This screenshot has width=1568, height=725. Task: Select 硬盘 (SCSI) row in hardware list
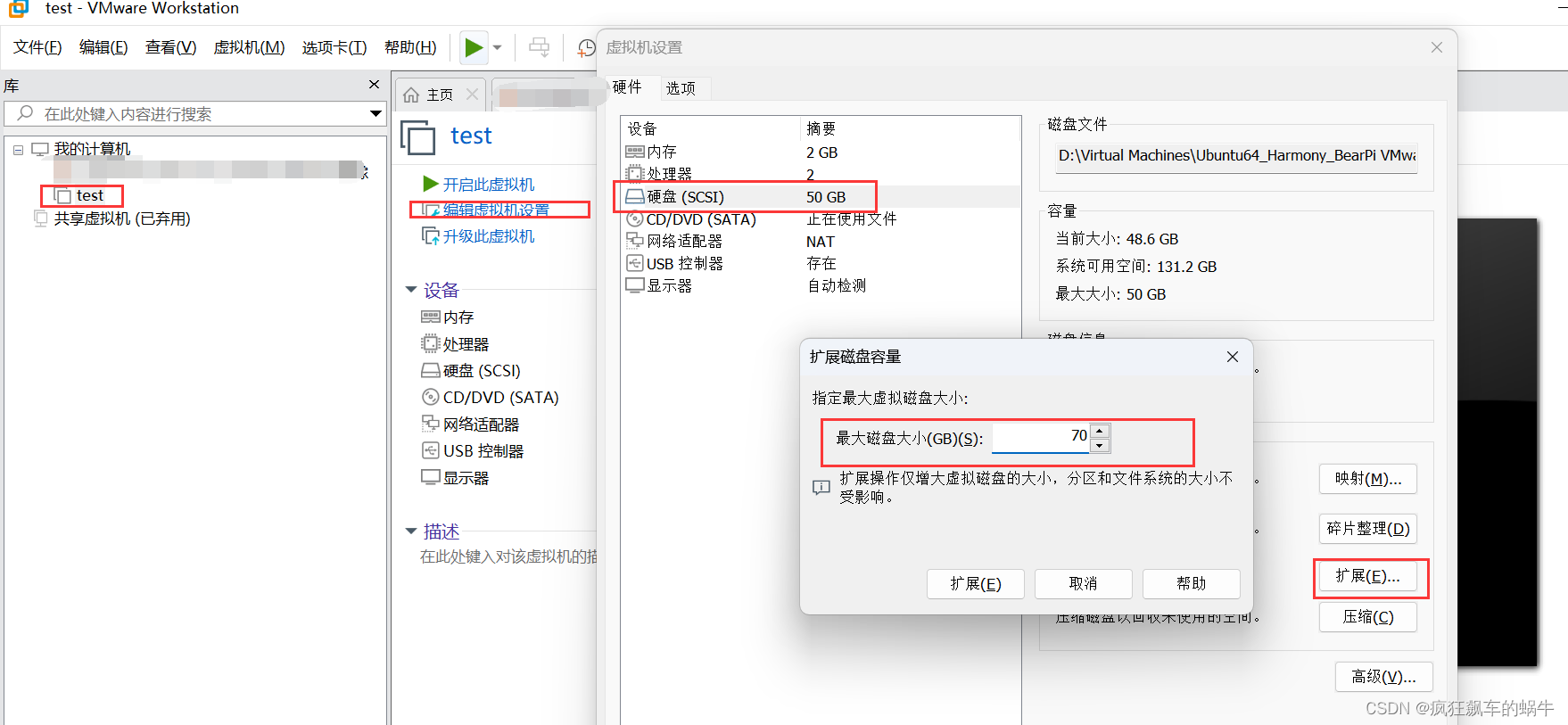[x=821, y=197]
